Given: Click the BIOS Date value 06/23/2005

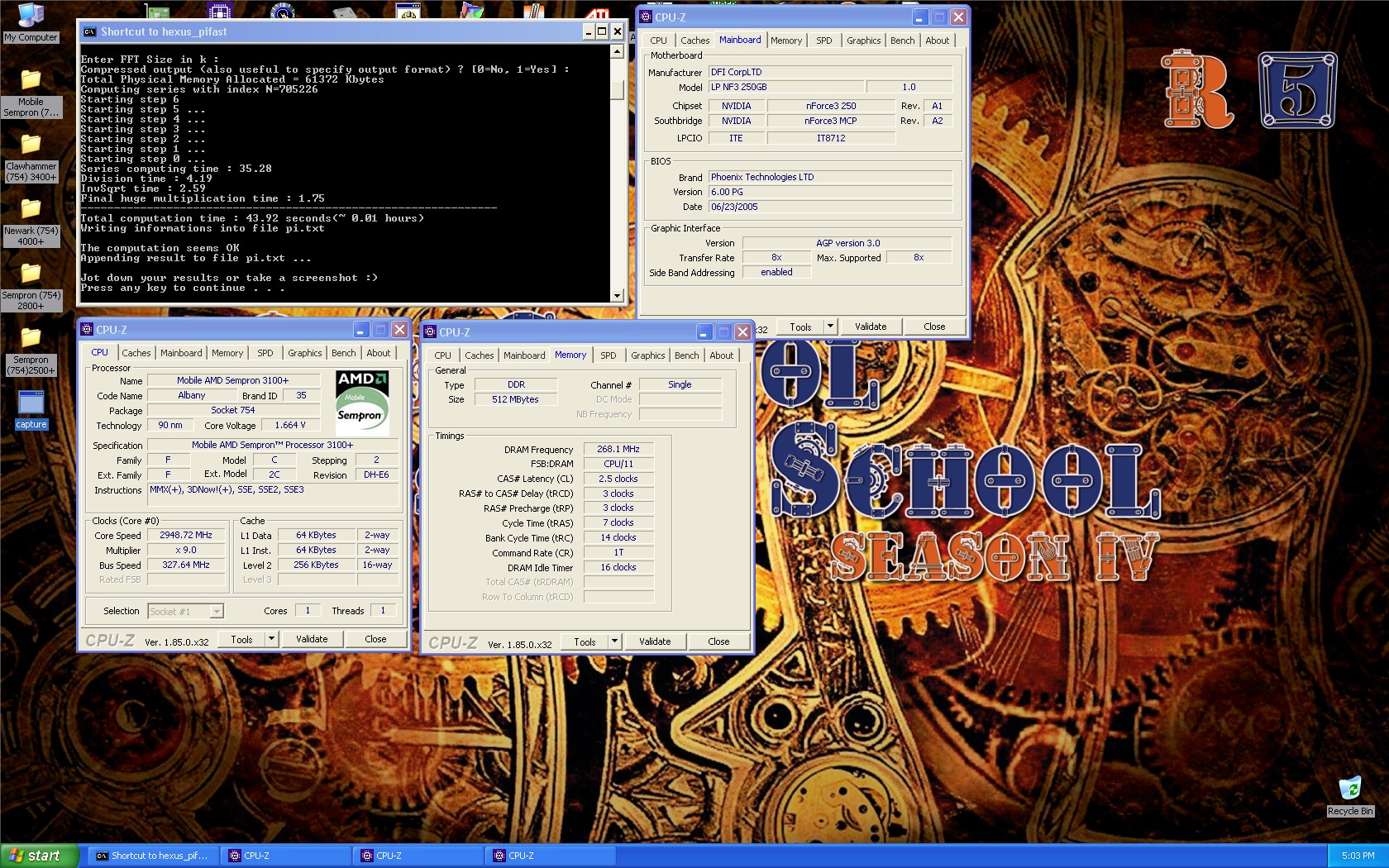Looking at the screenshot, I should (830, 207).
